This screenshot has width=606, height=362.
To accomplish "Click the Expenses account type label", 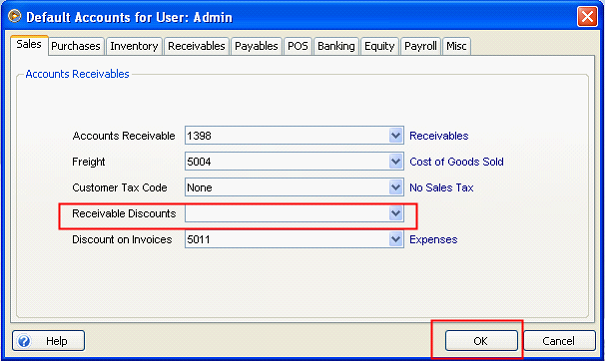I will coord(433,240).
